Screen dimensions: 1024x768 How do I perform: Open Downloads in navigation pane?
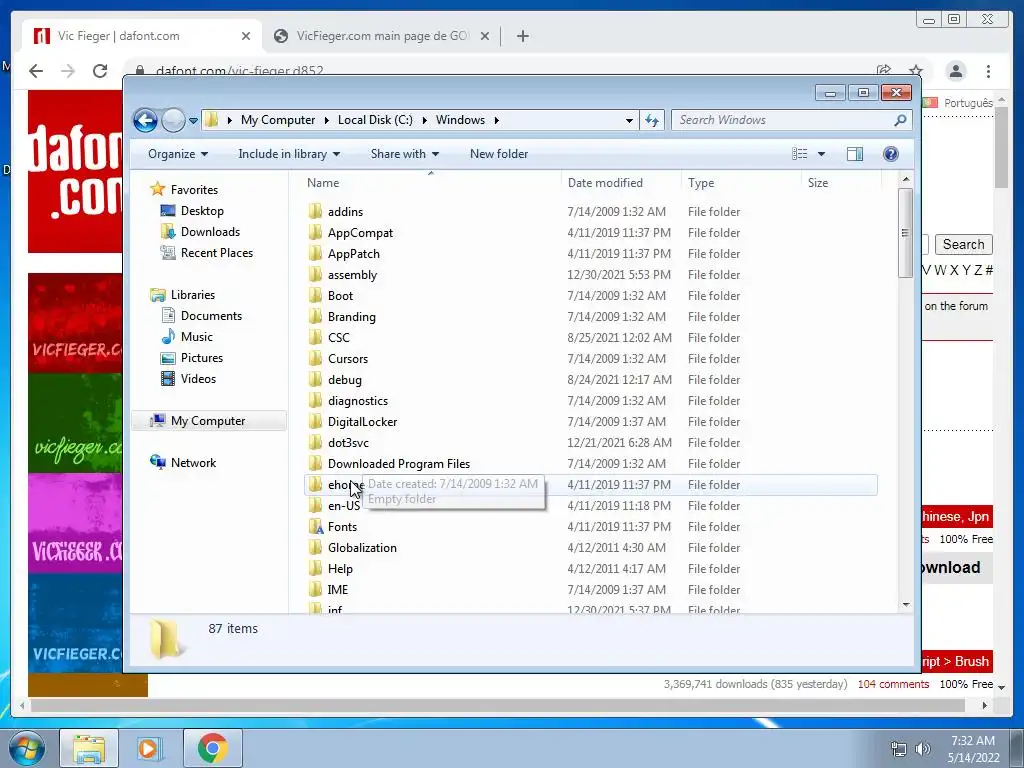tap(210, 232)
